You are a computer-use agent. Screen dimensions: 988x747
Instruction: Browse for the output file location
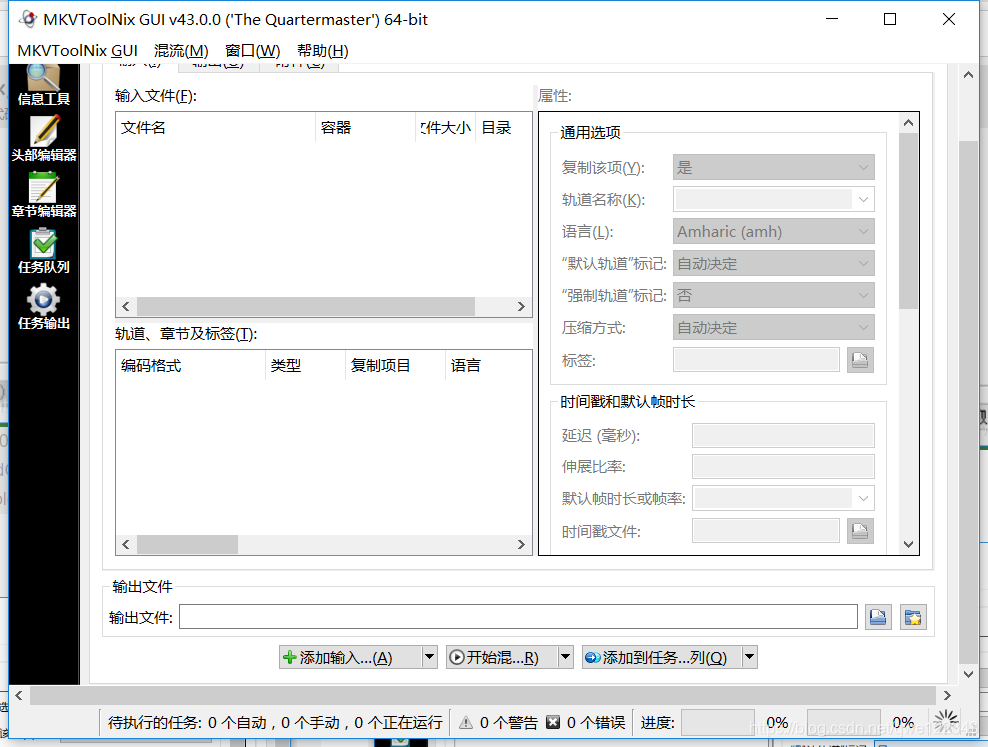pyautogui.click(x=878, y=617)
